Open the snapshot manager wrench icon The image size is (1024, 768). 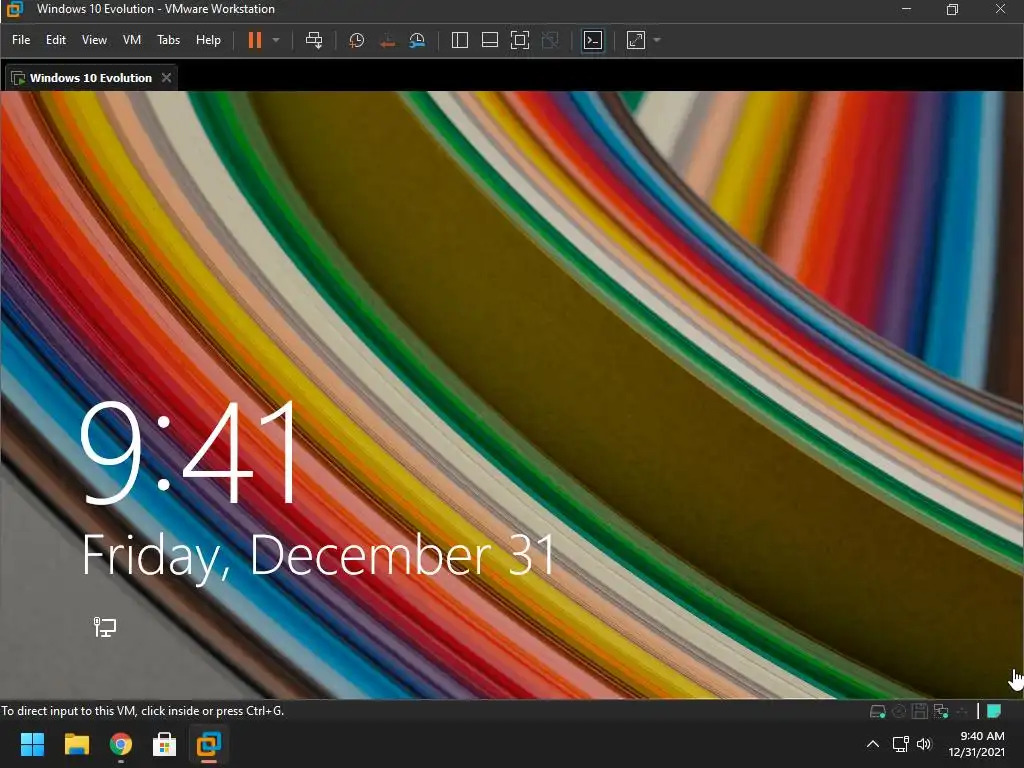point(417,40)
